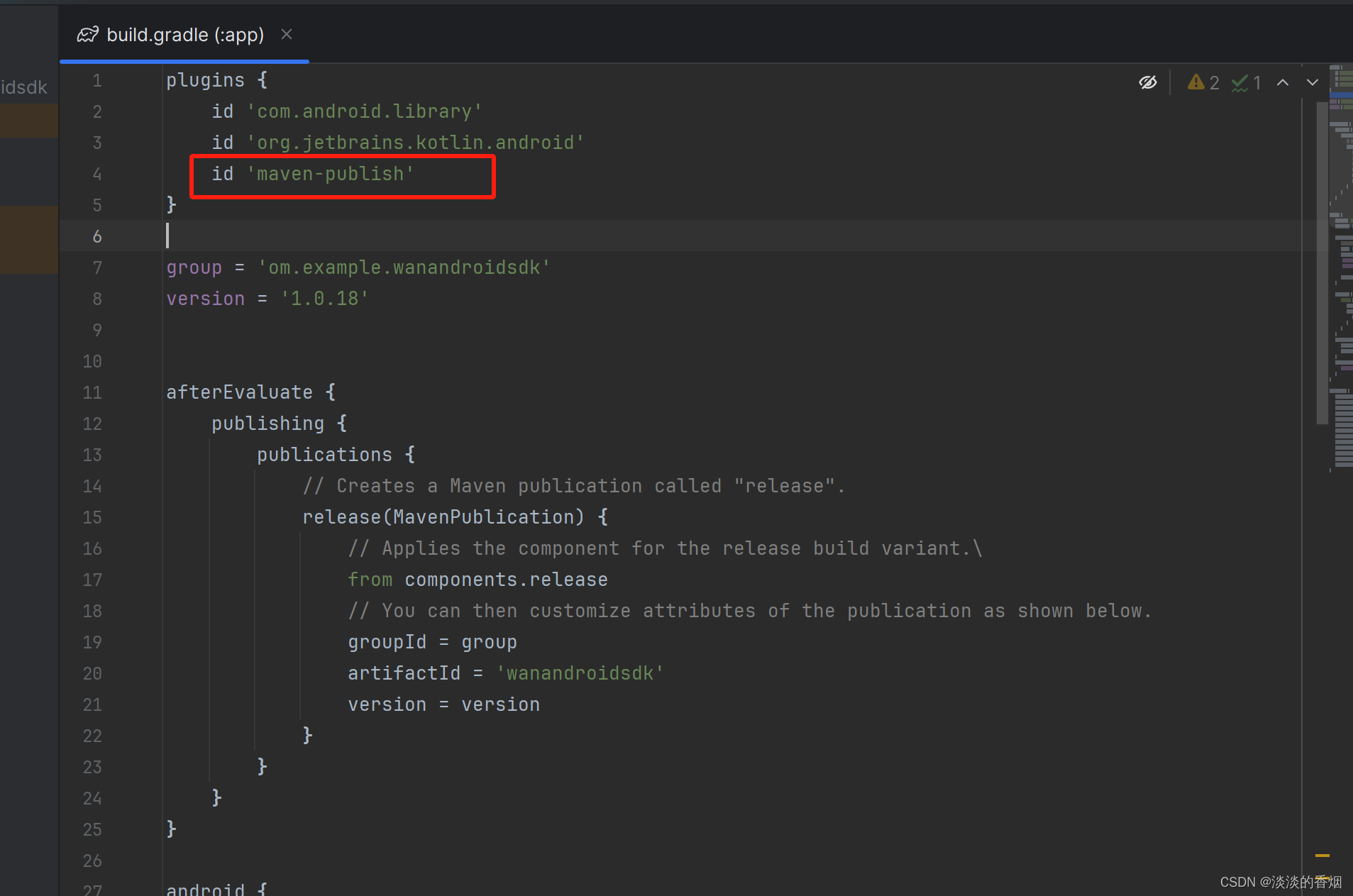Open the warnings indicator showing 2

pyautogui.click(x=1203, y=82)
